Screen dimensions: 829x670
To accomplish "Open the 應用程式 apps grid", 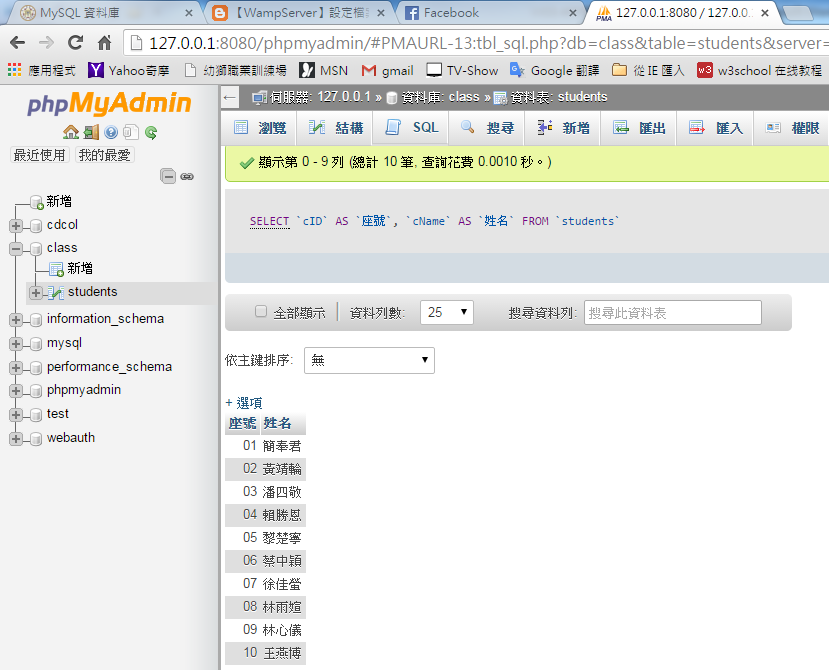I will coord(41,70).
